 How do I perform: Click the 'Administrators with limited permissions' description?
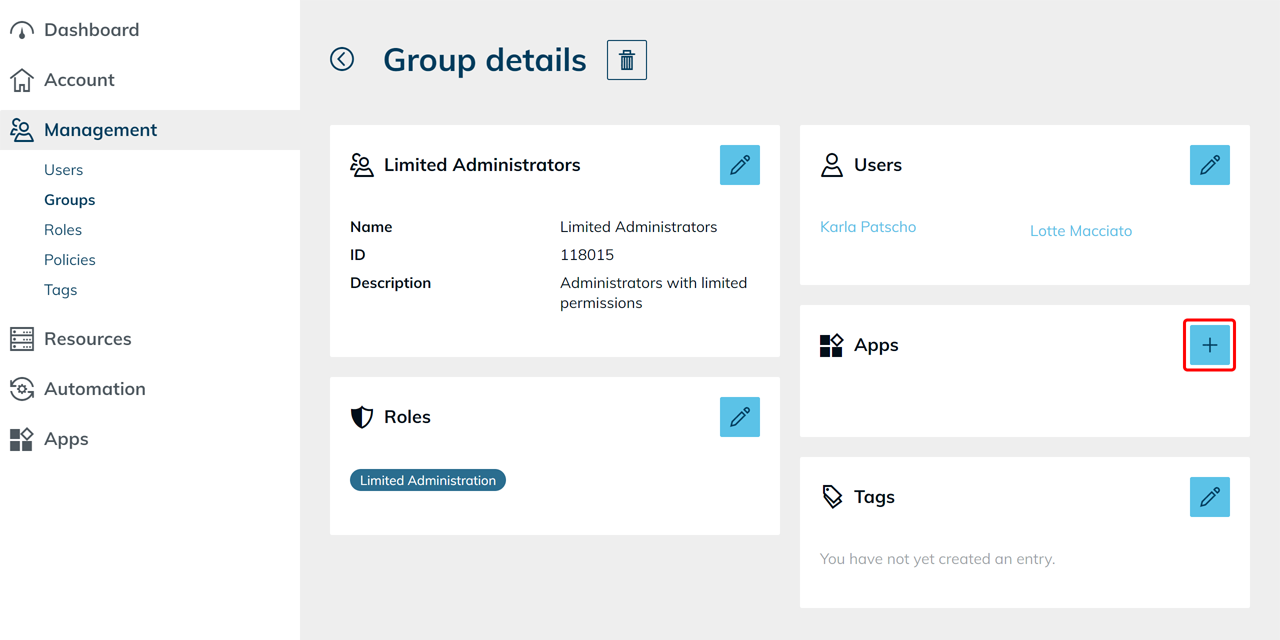(654, 293)
